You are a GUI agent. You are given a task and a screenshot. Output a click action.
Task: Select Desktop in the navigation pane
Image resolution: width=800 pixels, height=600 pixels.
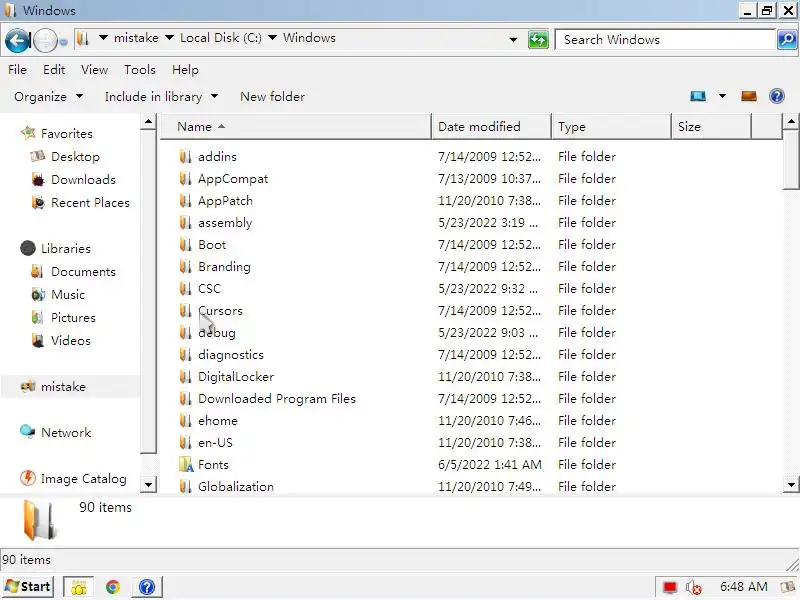coord(75,157)
